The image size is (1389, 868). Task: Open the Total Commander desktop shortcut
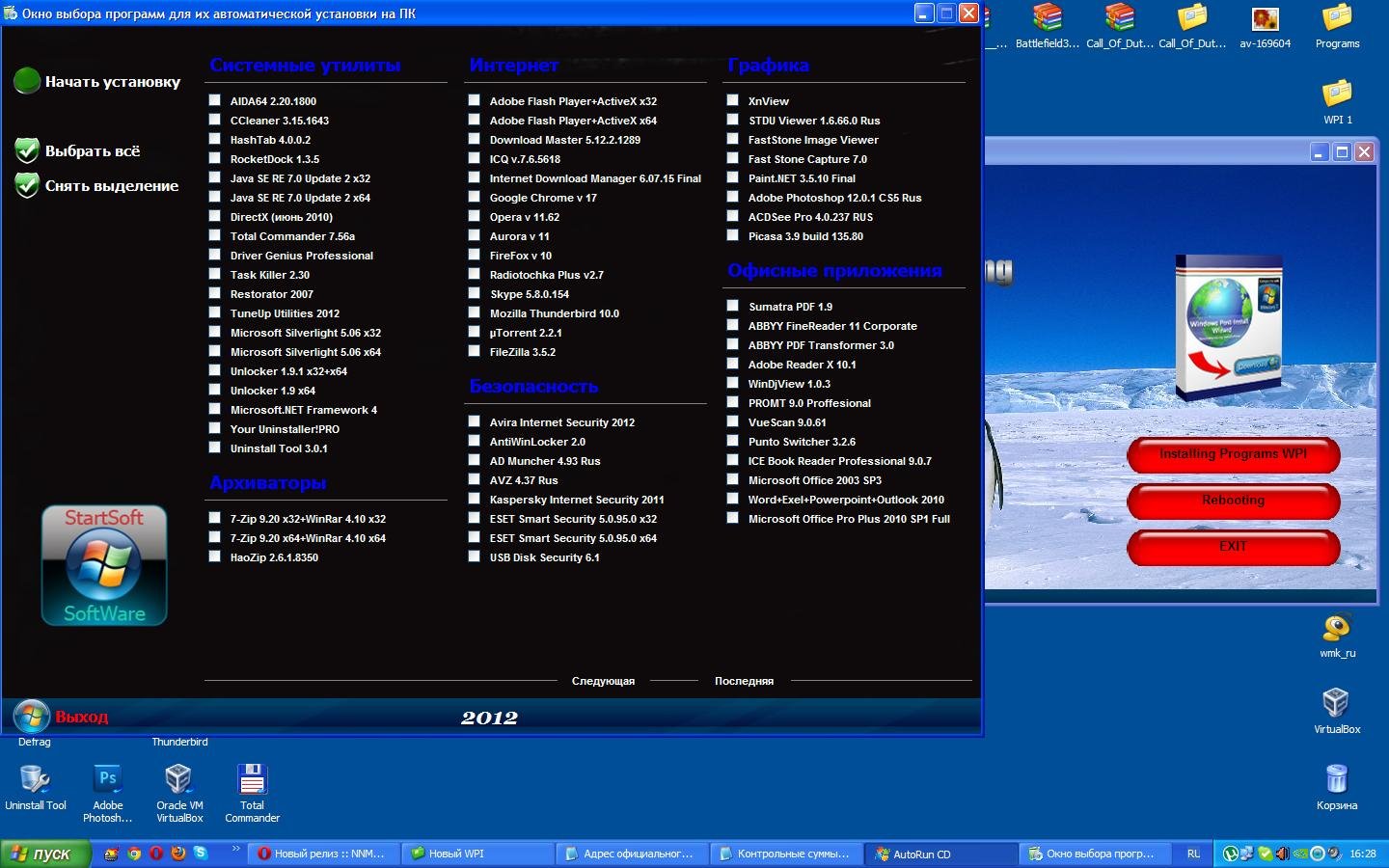[x=252, y=794]
